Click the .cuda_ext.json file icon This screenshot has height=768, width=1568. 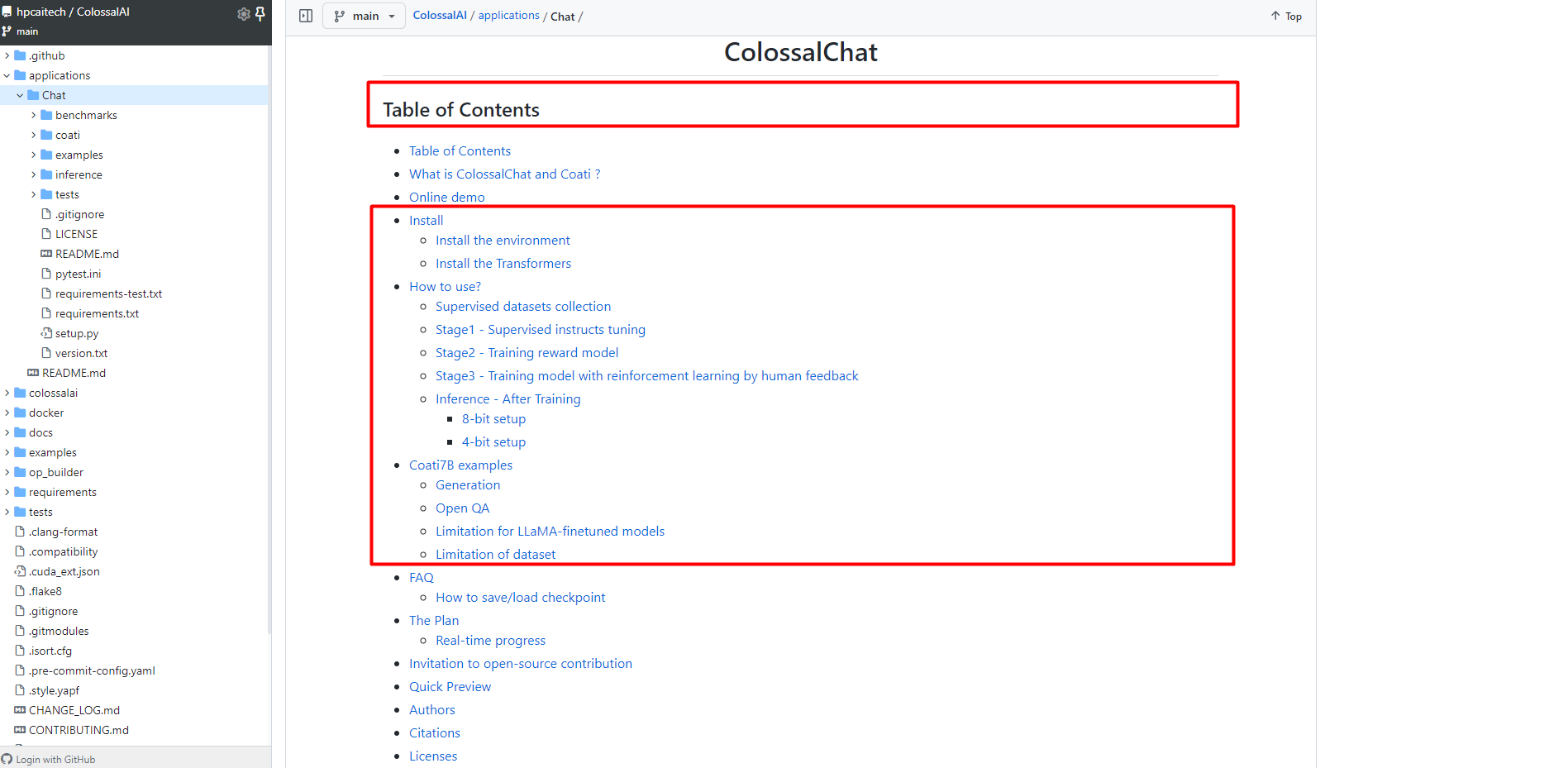click(x=20, y=571)
